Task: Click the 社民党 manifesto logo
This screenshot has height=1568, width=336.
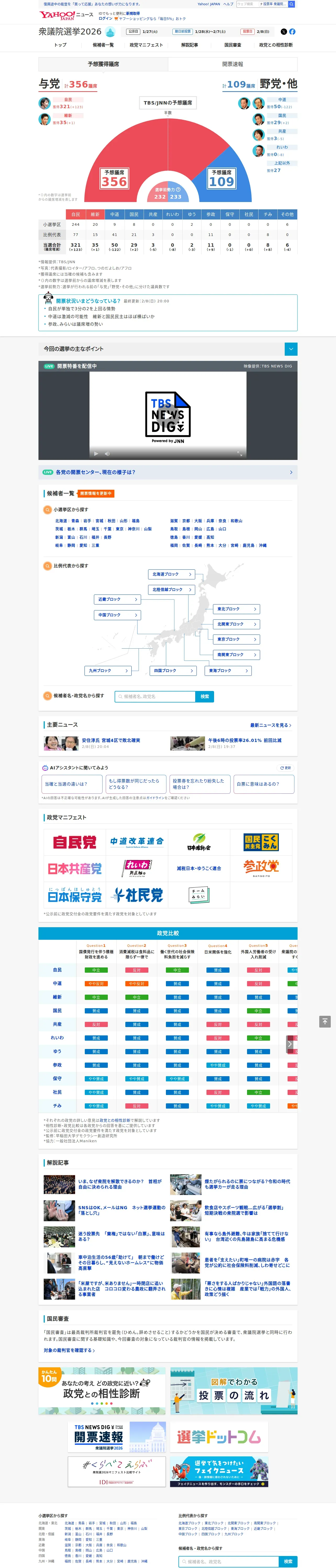Action: coord(137,895)
